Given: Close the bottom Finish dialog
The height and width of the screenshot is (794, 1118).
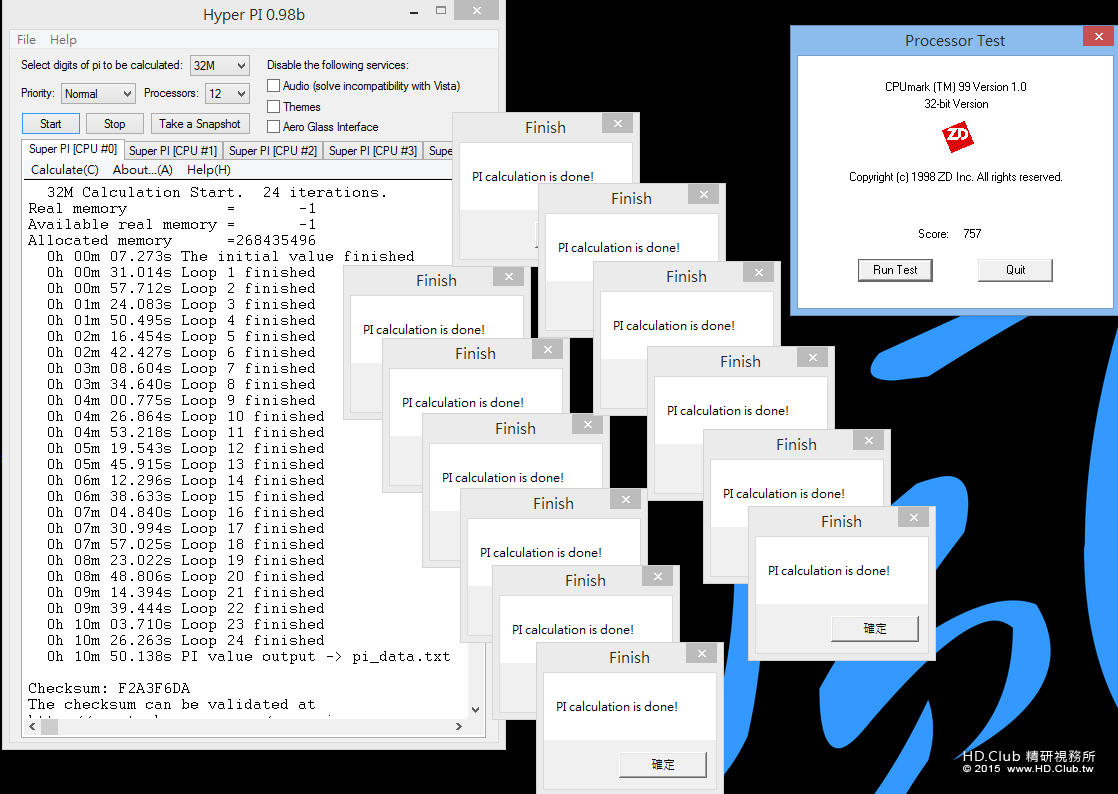Looking at the screenshot, I should click(x=702, y=654).
